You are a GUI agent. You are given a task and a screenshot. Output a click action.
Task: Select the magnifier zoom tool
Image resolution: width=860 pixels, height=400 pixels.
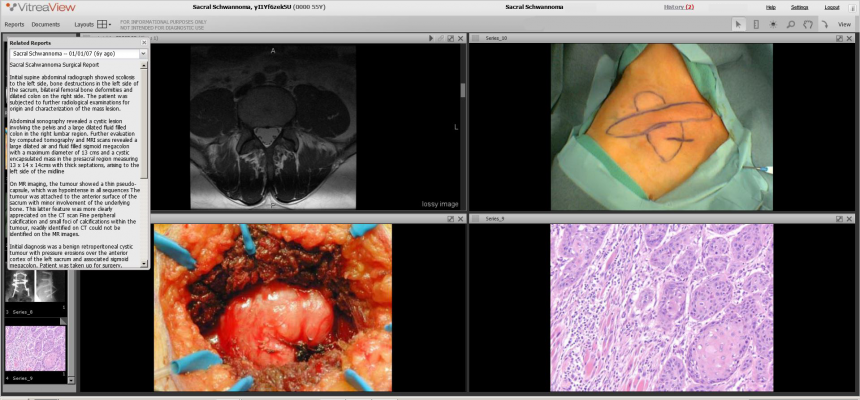pyautogui.click(x=790, y=24)
